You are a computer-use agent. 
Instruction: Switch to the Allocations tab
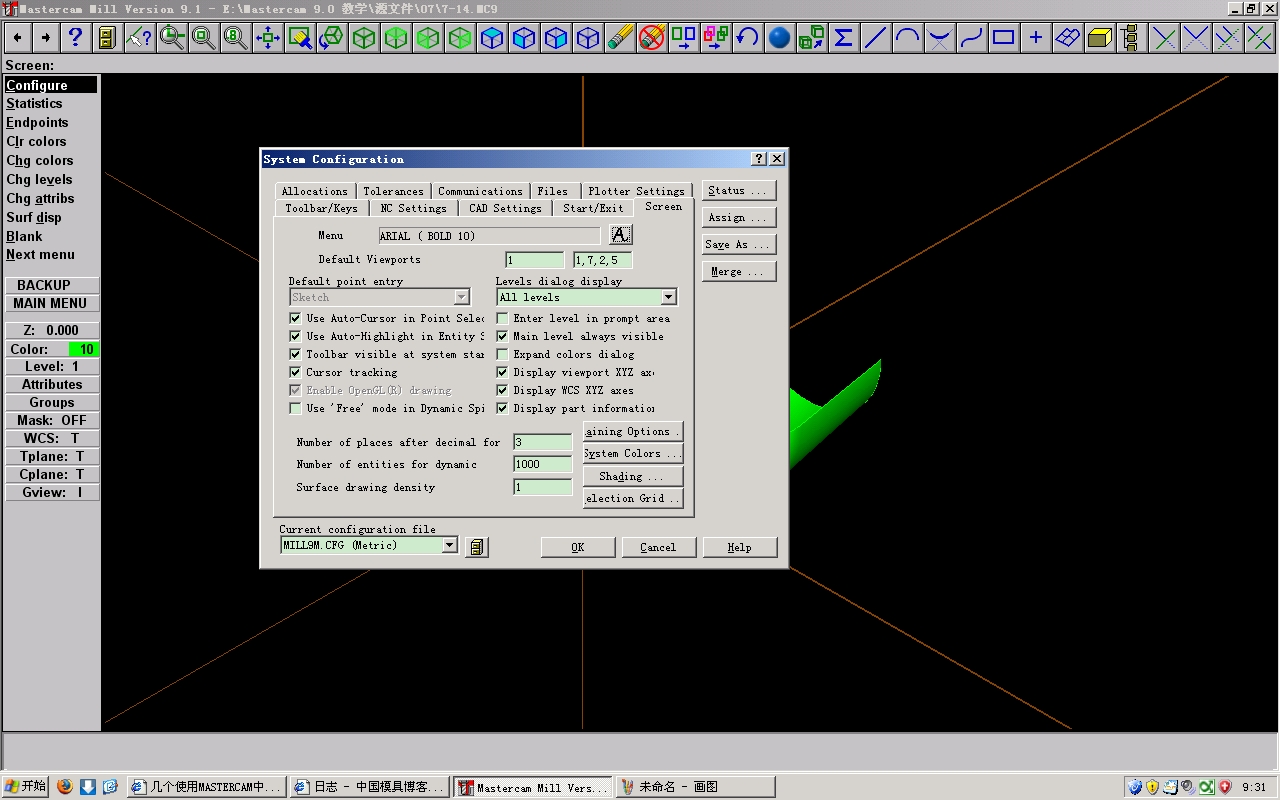[315, 191]
